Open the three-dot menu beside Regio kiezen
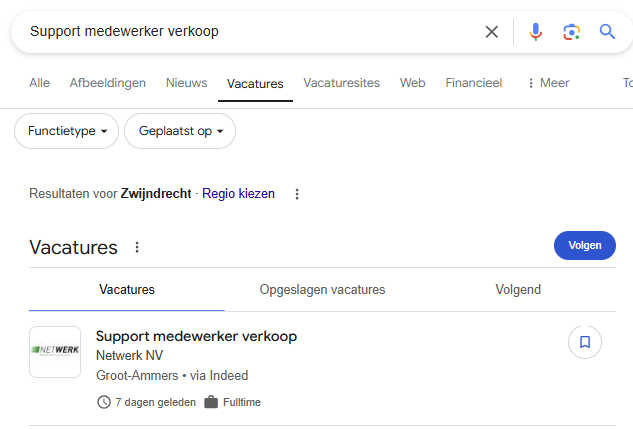This screenshot has height=429, width=633. coord(296,194)
